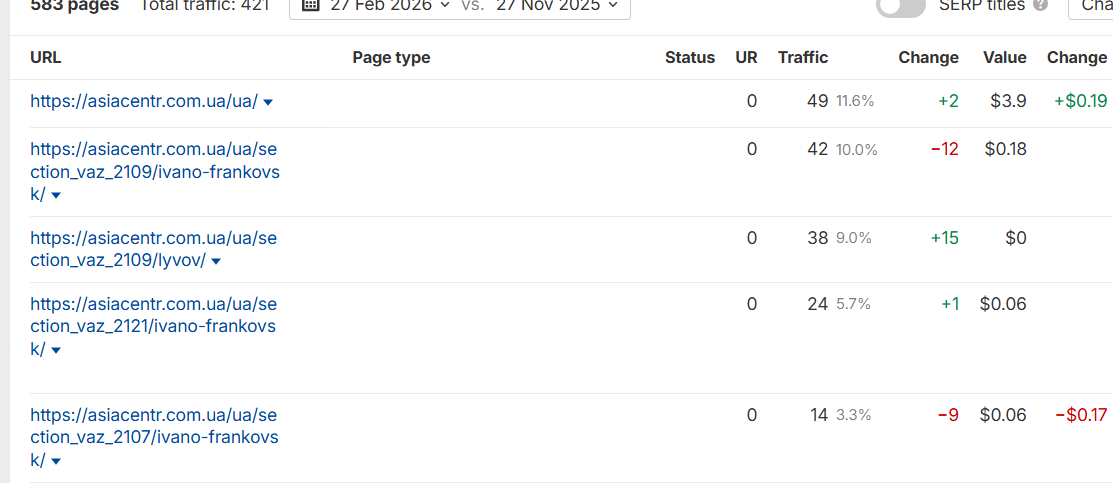Image resolution: width=1113 pixels, height=483 pixels.
Task: Click the URL column header
Action: (46, 57)
